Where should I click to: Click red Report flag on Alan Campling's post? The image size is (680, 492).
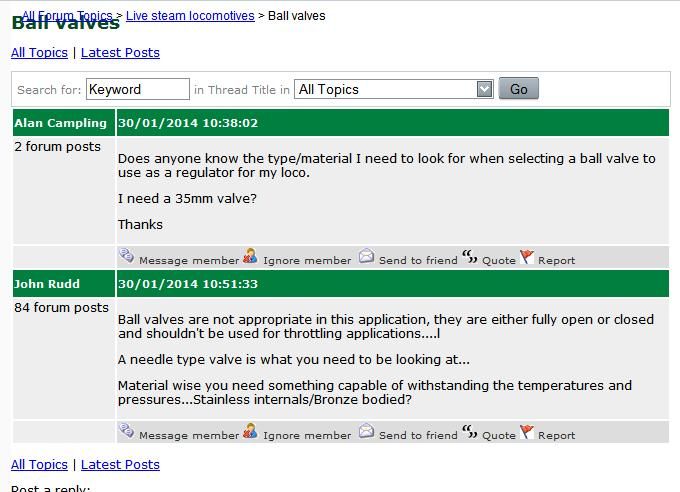tap(526, 256)
